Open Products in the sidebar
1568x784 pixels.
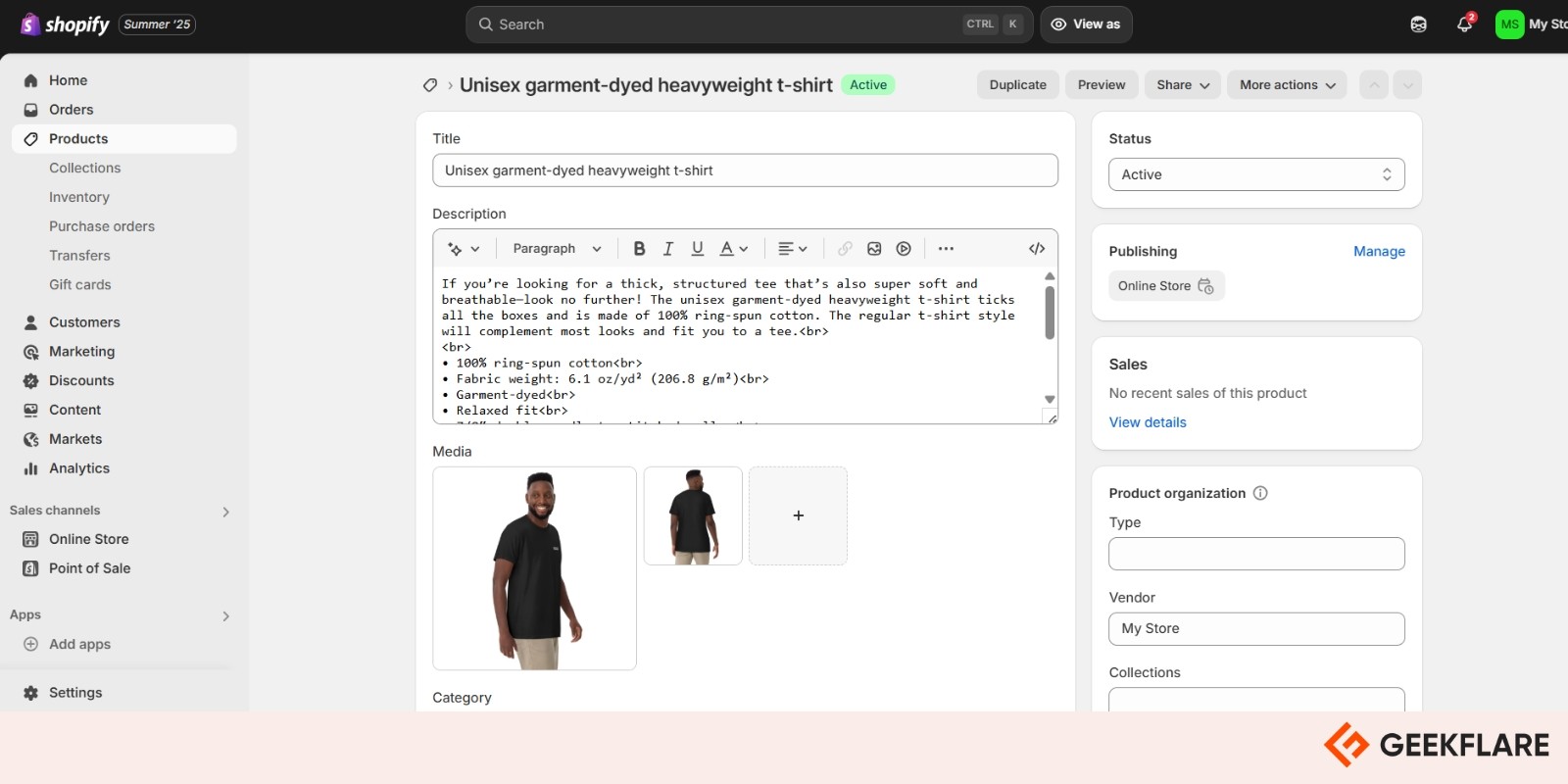[x=124, y=139]
